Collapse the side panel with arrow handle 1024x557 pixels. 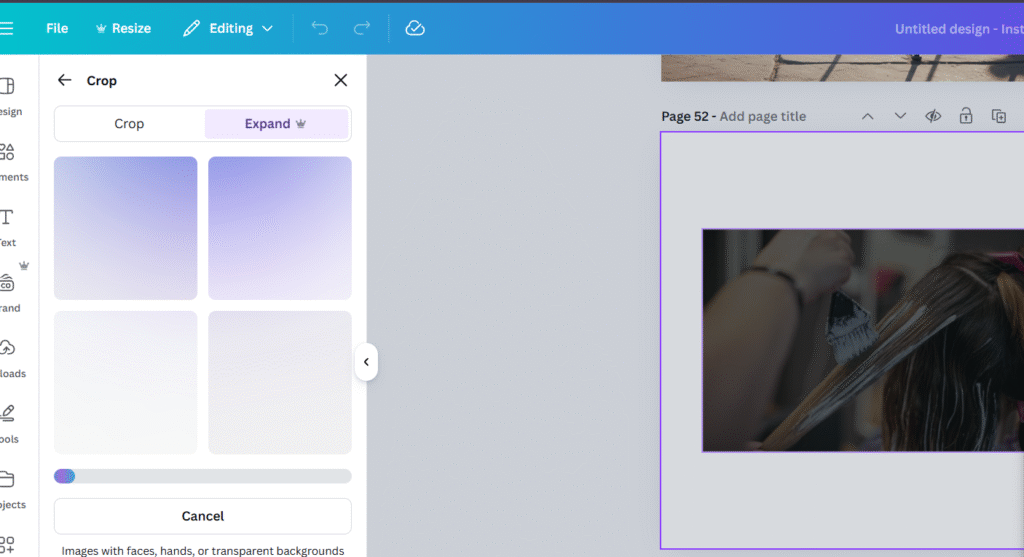click(x=366, y=362)
